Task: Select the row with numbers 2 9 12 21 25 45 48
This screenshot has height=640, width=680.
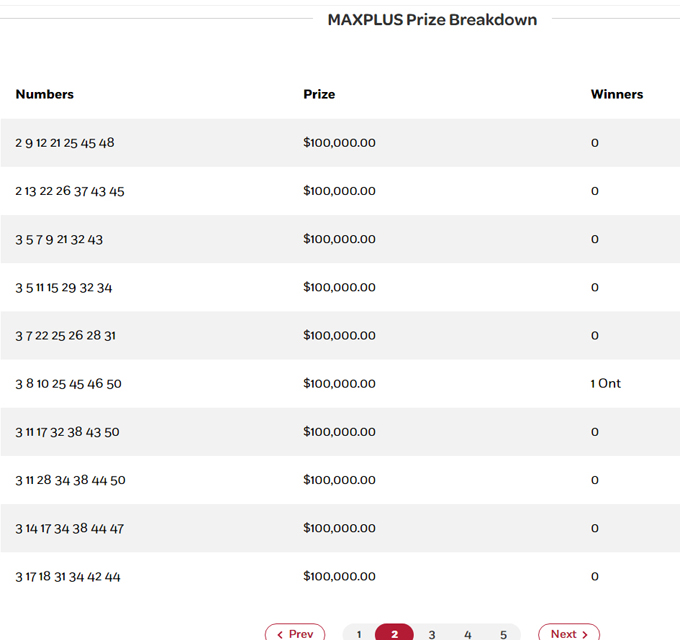Action: [x=65, y=143]
